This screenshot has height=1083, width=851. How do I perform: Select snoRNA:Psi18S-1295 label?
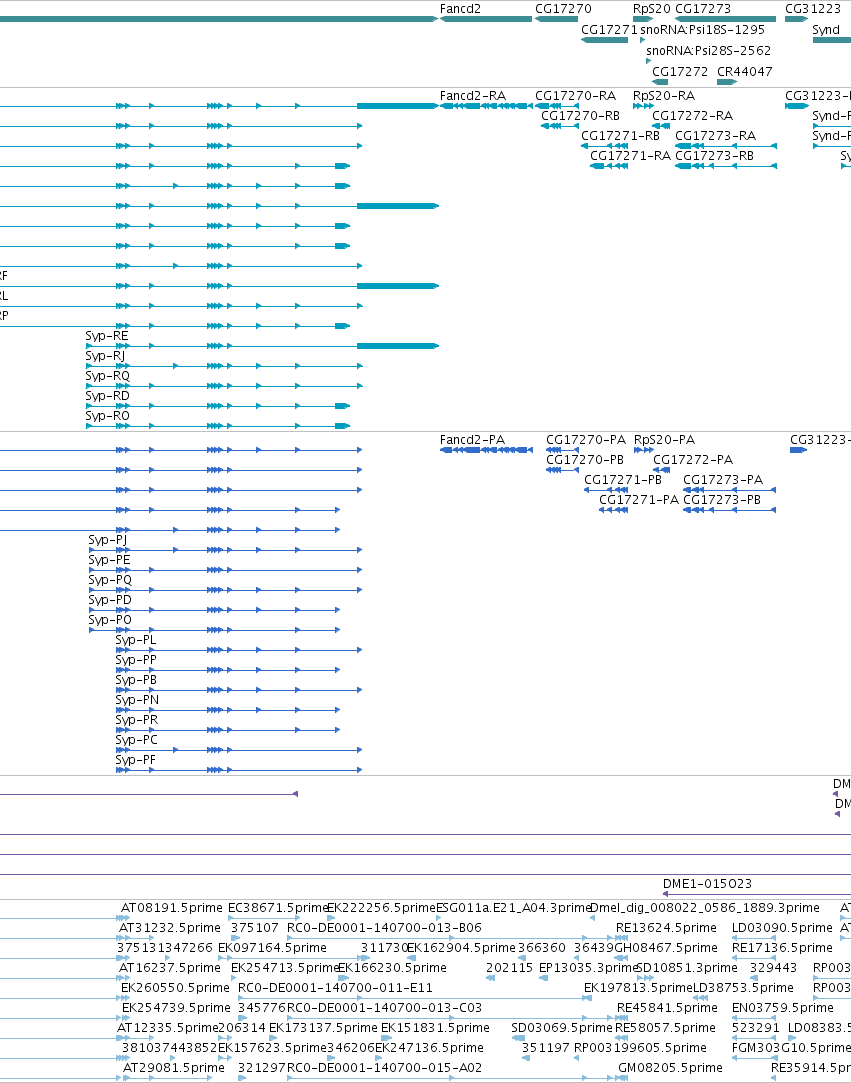coord(702,30)
